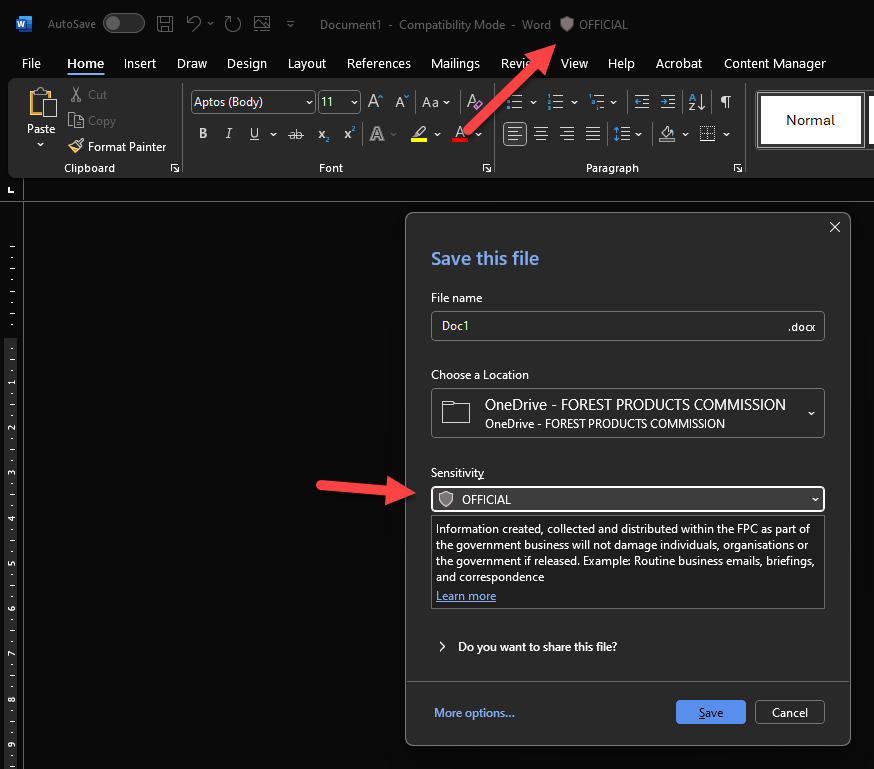Select Align Right

pyautogui.click(x=567, y=134)
